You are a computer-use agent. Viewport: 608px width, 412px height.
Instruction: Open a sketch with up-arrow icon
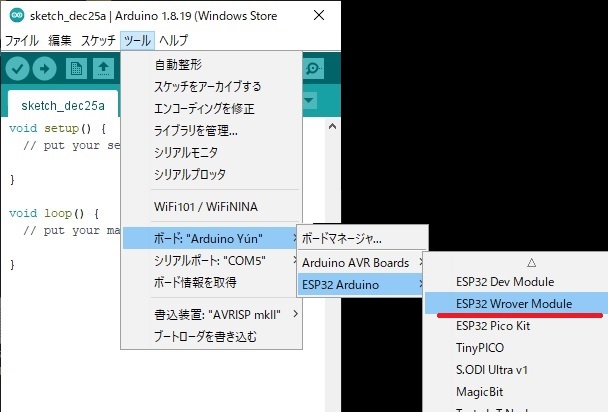pos(103,69)
